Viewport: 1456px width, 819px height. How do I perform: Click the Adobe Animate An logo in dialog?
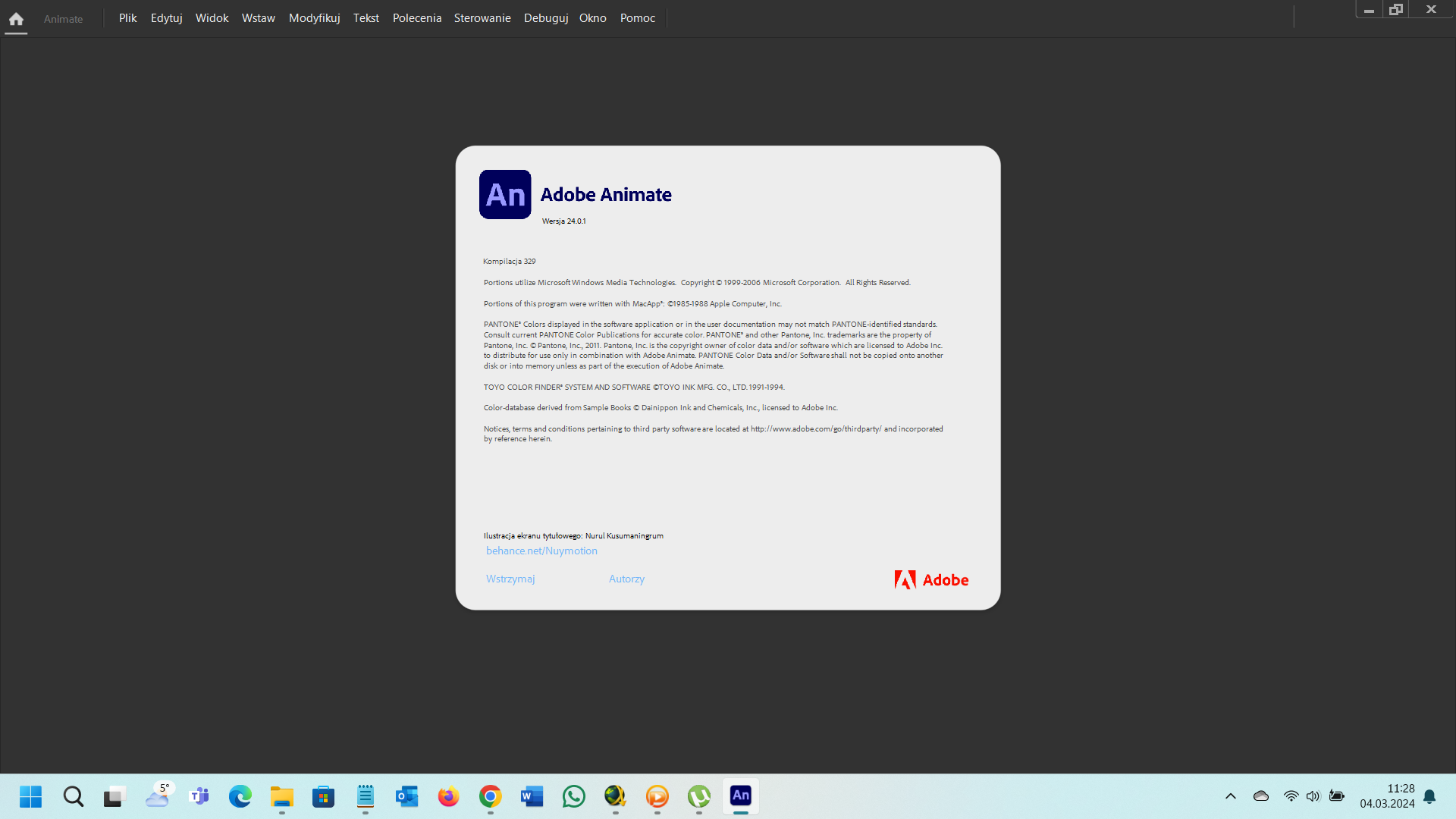click(505, 195)
